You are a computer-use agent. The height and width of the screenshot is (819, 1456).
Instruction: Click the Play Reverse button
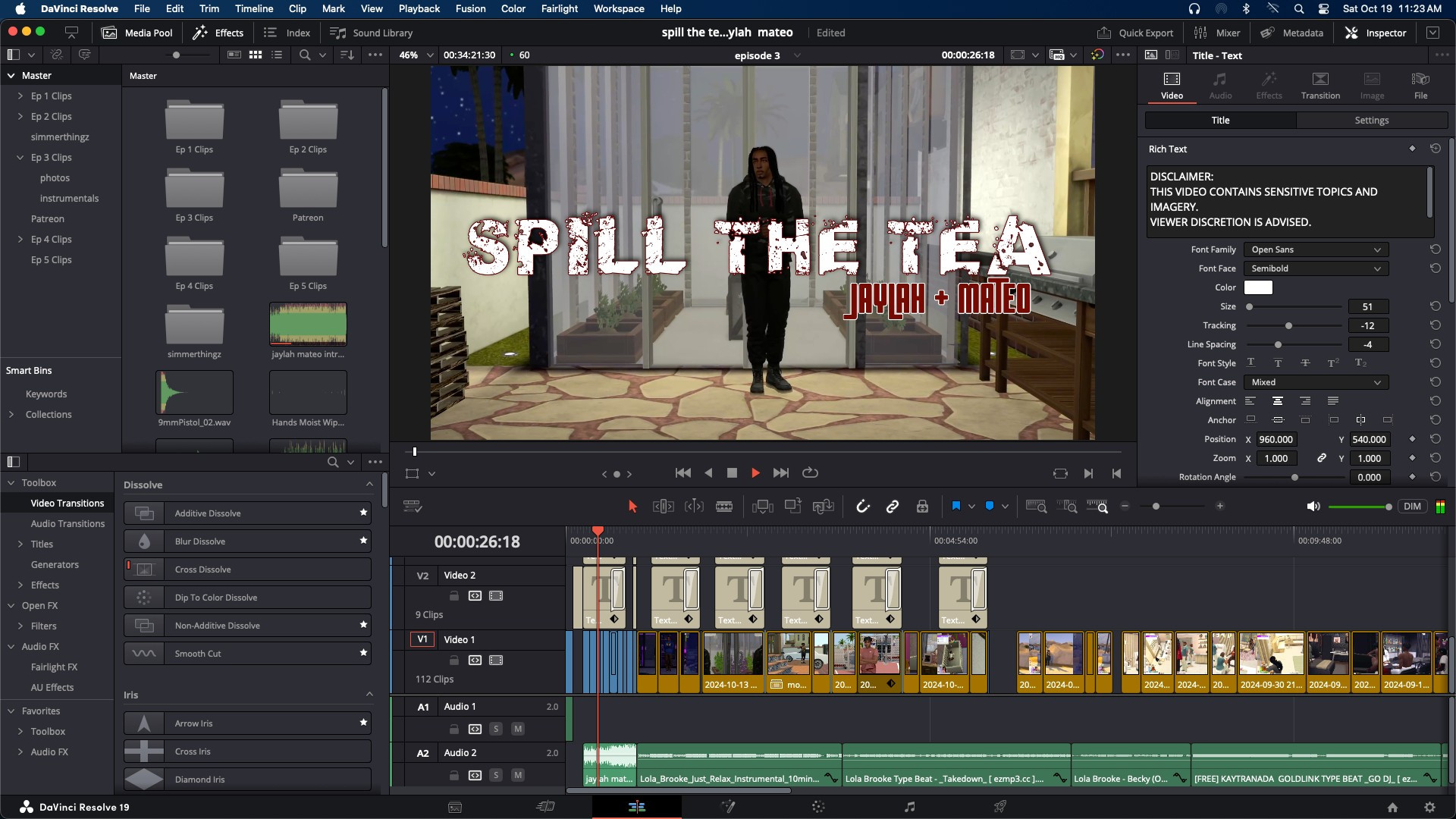click(708, 472)
